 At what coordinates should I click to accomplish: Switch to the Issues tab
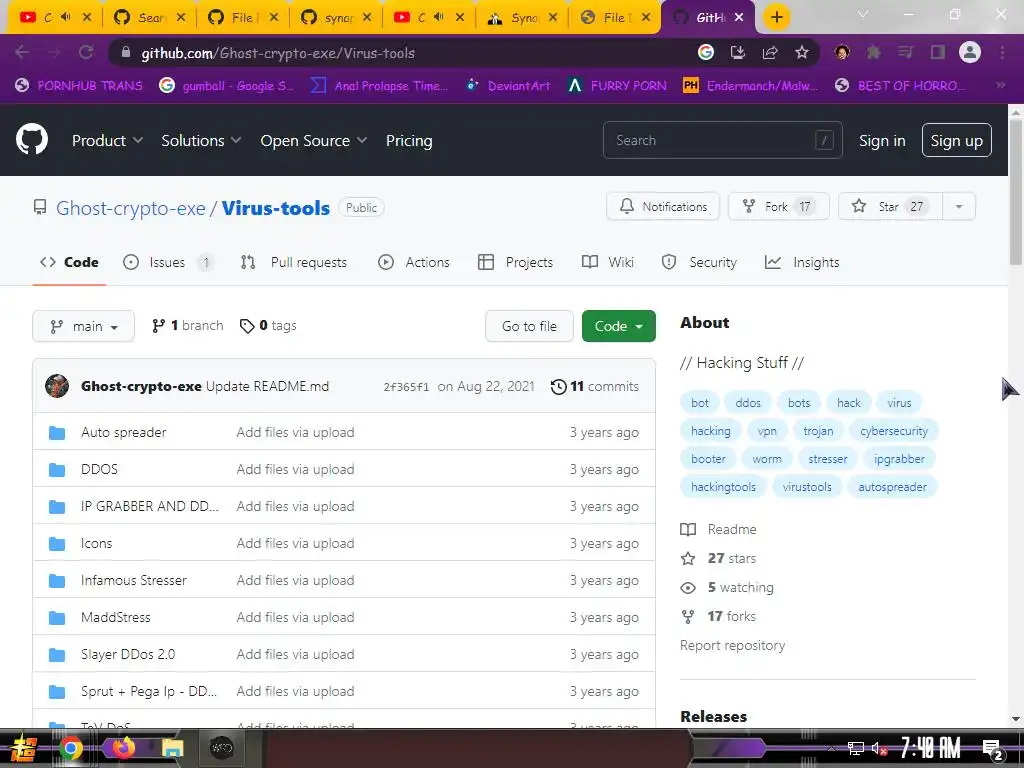click(168, 262)
